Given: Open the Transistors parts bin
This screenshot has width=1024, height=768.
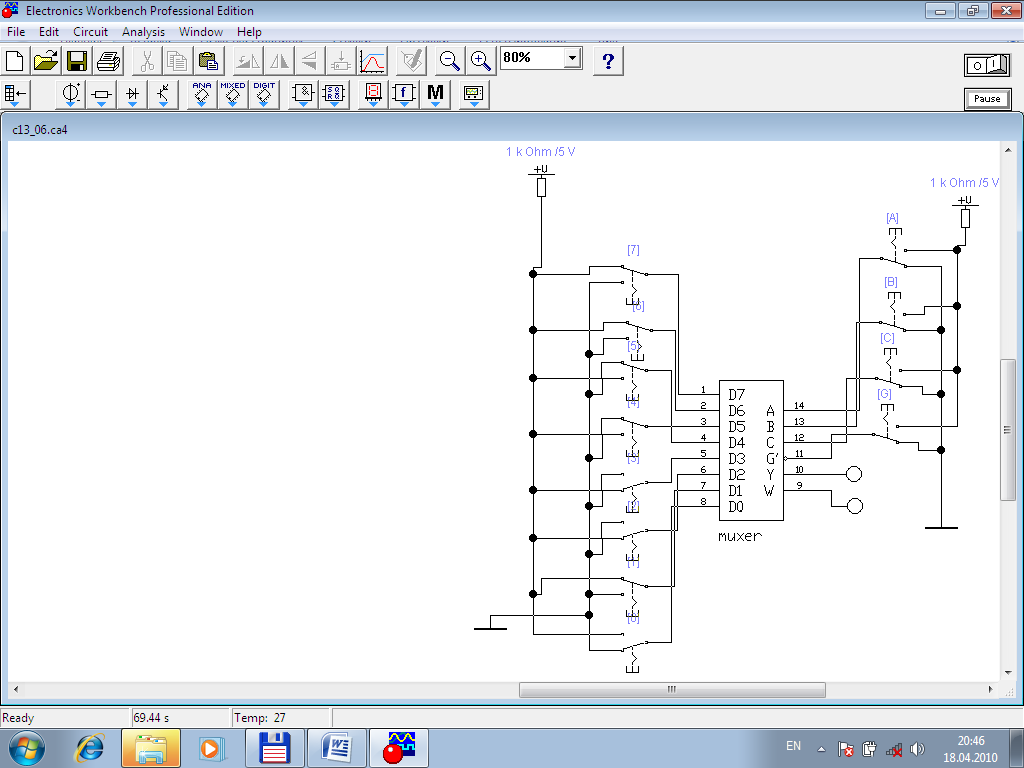Looking at the screenshot, I should coord(163,95).
